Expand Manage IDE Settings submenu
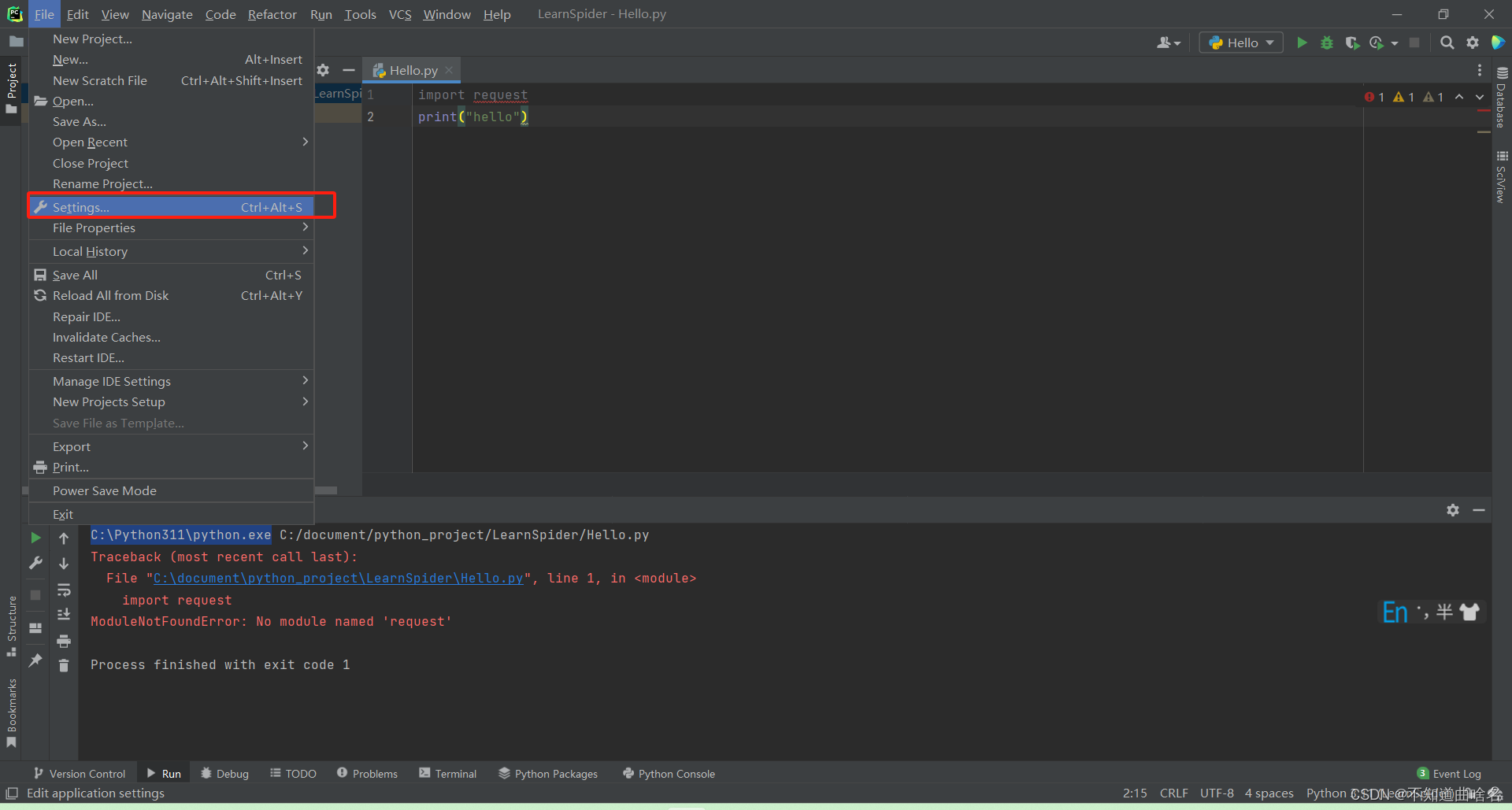This screenshot has width=1512, height=810. tap(172, 381)
